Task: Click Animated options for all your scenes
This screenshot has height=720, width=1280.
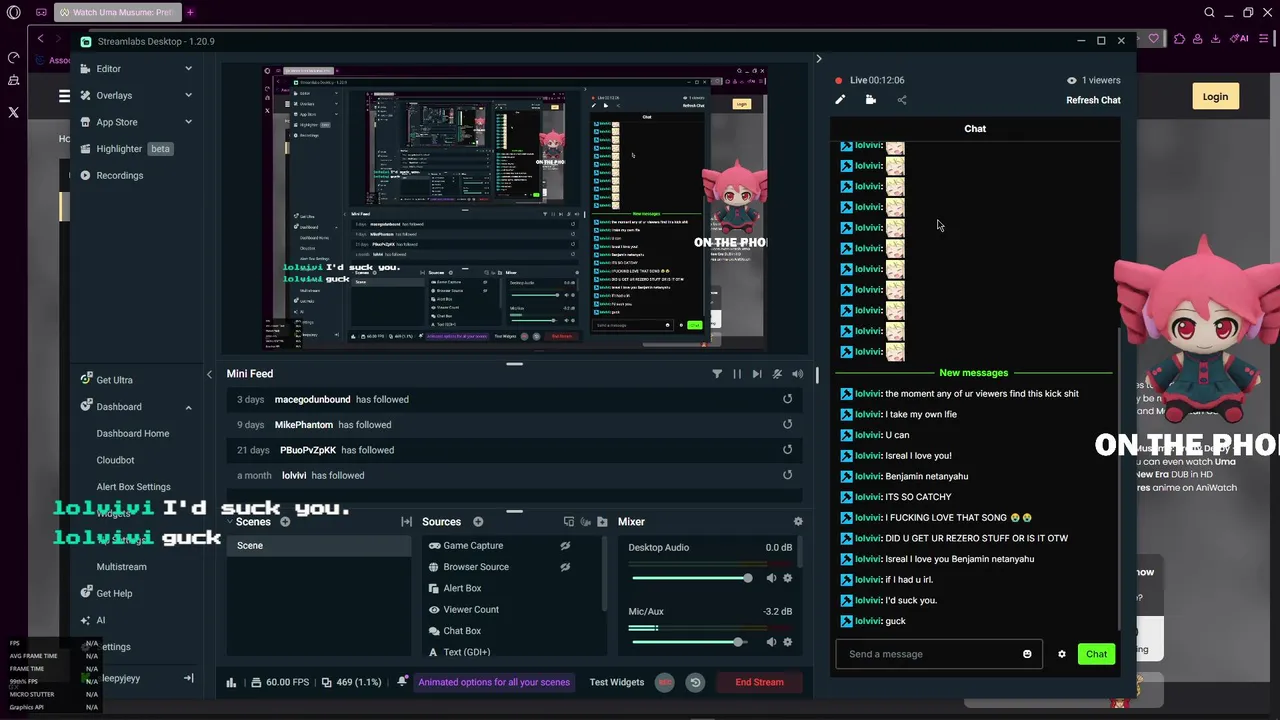Action: 494,682
